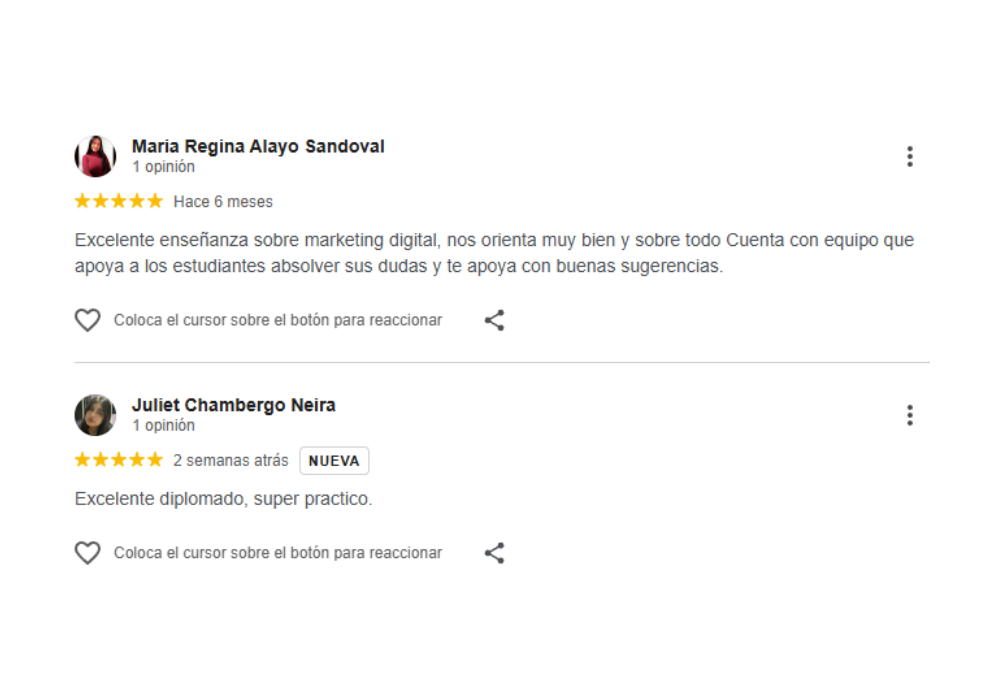Click '1 opinión' under Maria Regina's name
The height and width of the screenshot is (700, 1000).
click(163, 167)
